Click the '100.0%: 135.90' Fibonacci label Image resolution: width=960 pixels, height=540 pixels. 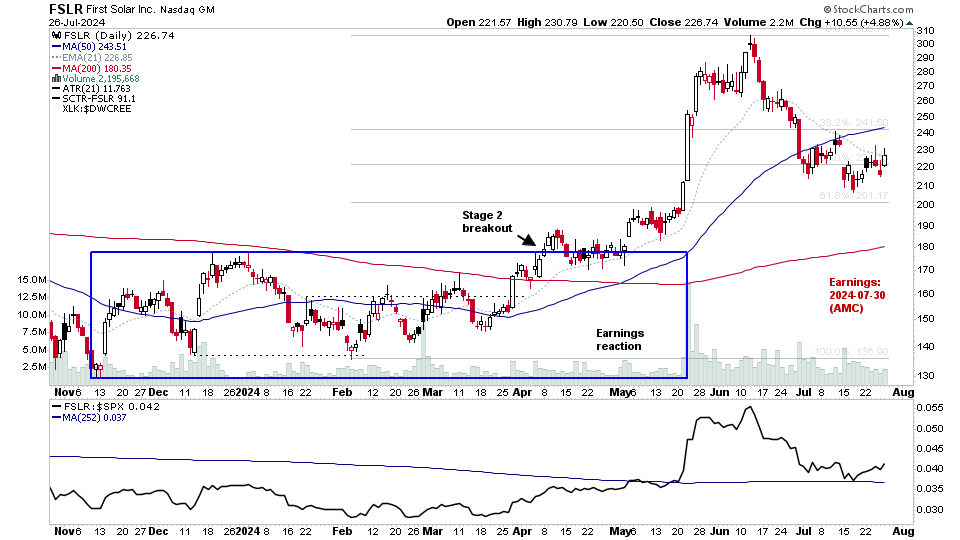tap(850, 352)
